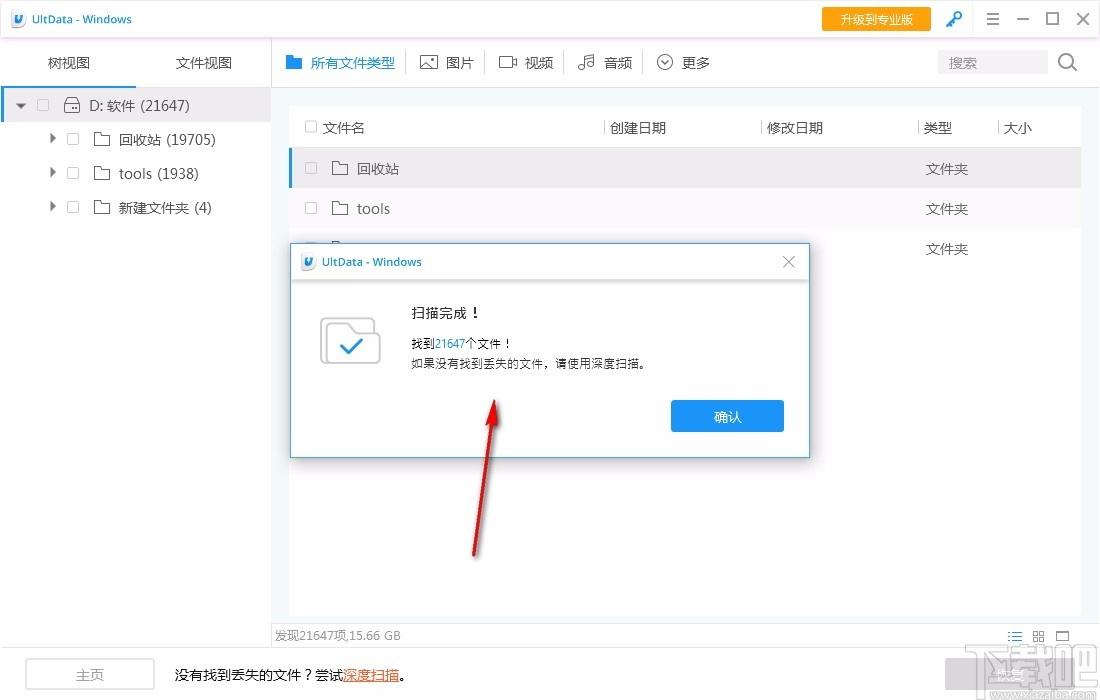Close the scan complete dialog
Image resolution: width=1100 pixels, height=700 pixels.
(789, 262)
